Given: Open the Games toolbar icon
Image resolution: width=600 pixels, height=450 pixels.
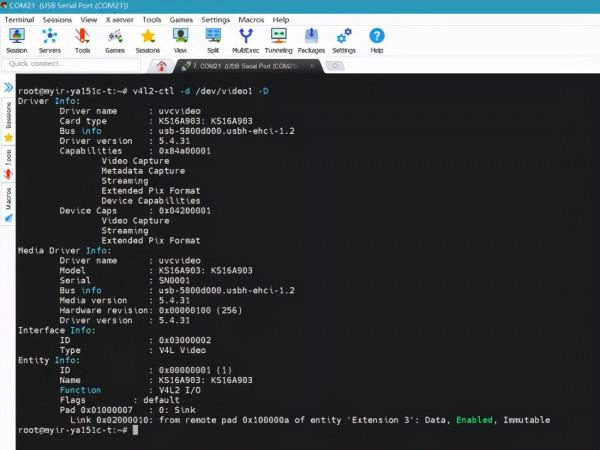Looking at the screenshot, I should 115,41.
